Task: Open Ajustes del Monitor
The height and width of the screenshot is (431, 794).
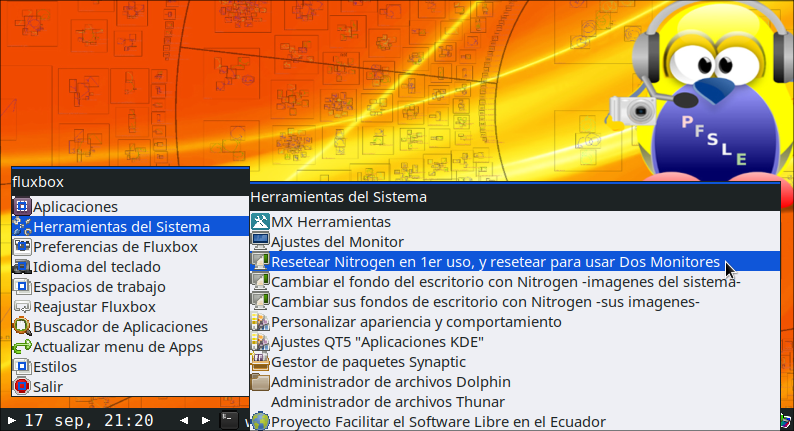Action: coord(515,242)
